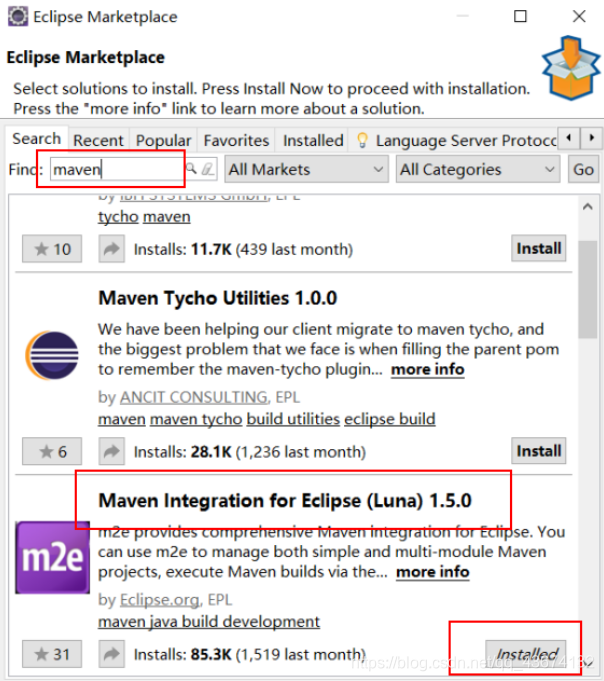Click the maven tag next to tycho at top
604x681 pixels.
[x=167, y=217]
